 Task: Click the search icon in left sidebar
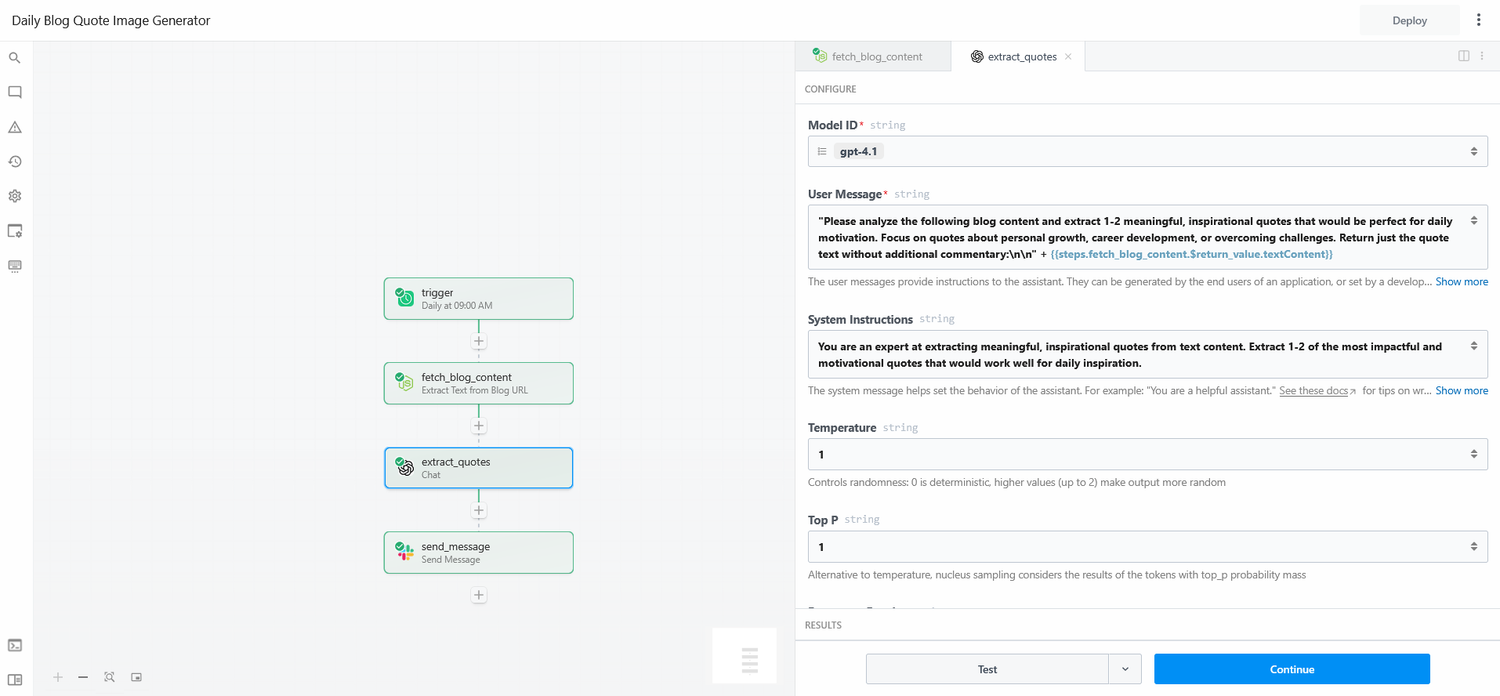pyautogui.click(x=15, y=58)
